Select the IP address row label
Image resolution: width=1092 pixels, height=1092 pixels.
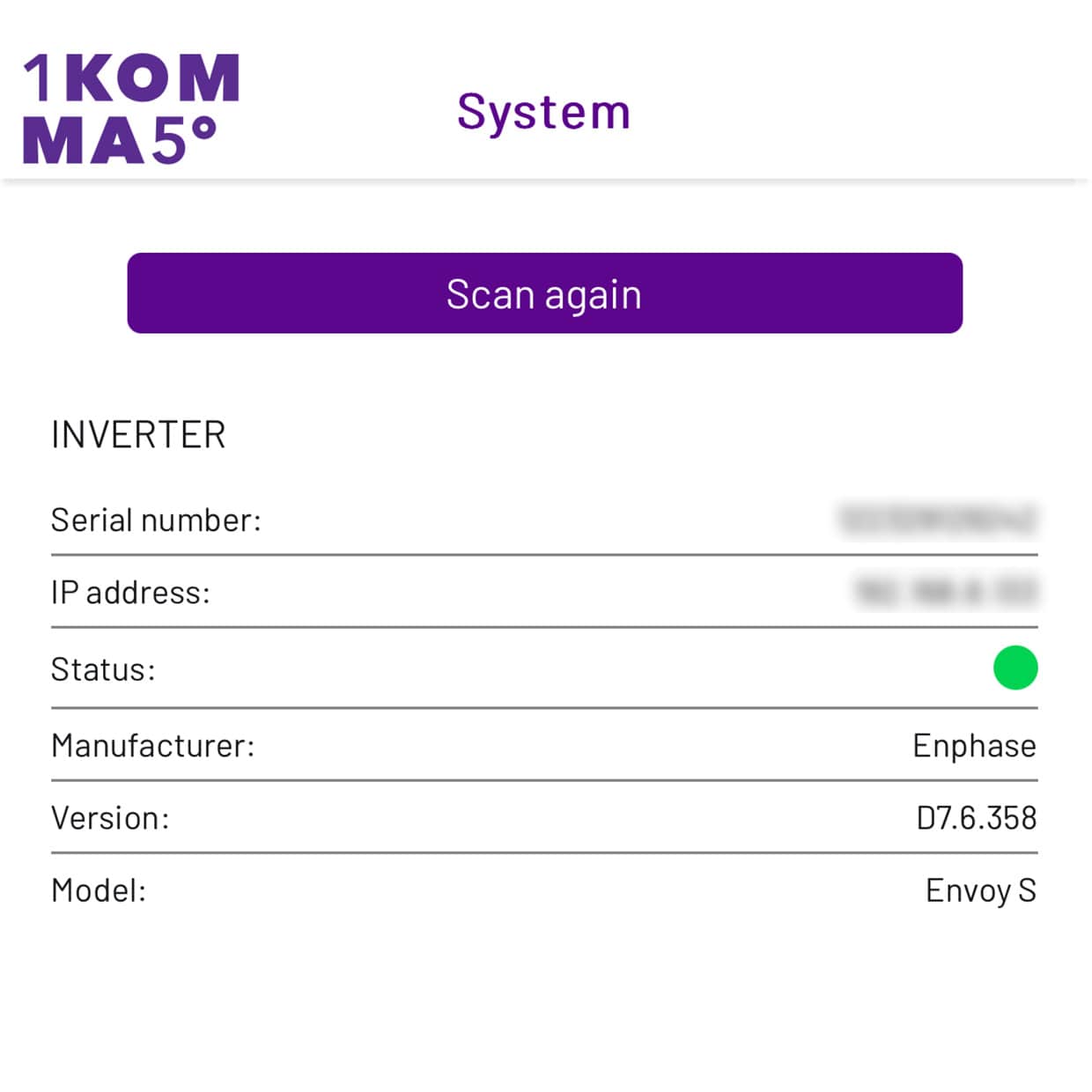(x=130, y=592)
